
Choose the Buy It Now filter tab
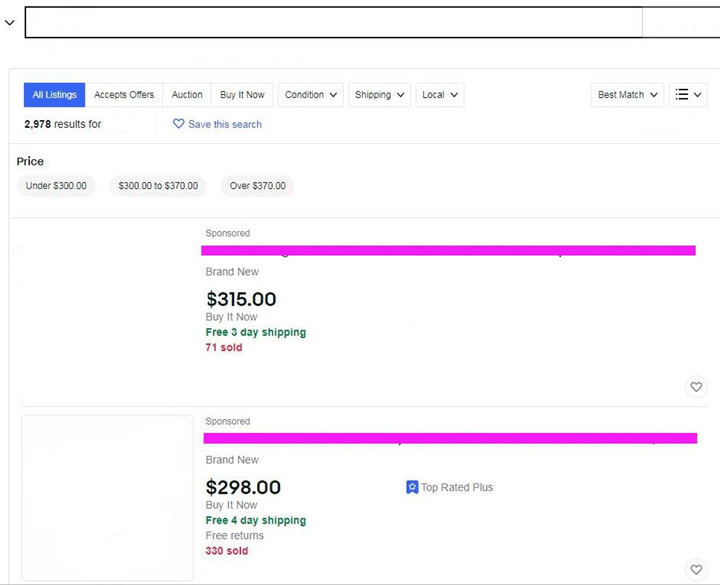(242, 95)
